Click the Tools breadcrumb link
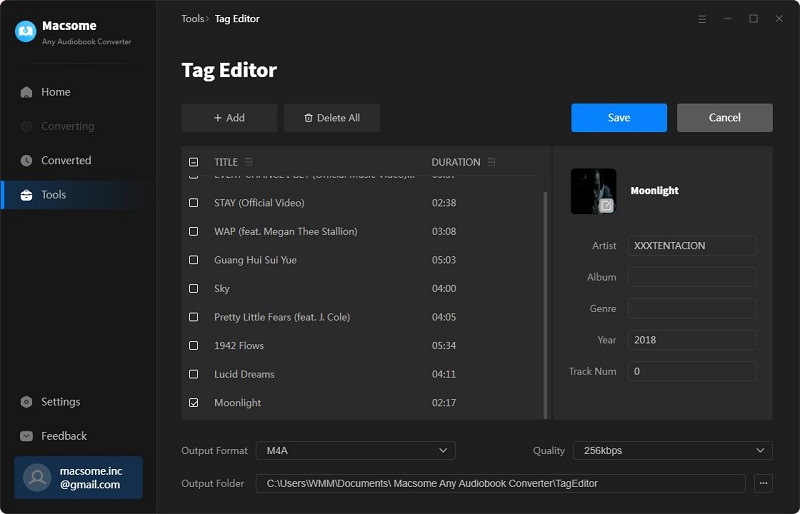 [192, 18]
